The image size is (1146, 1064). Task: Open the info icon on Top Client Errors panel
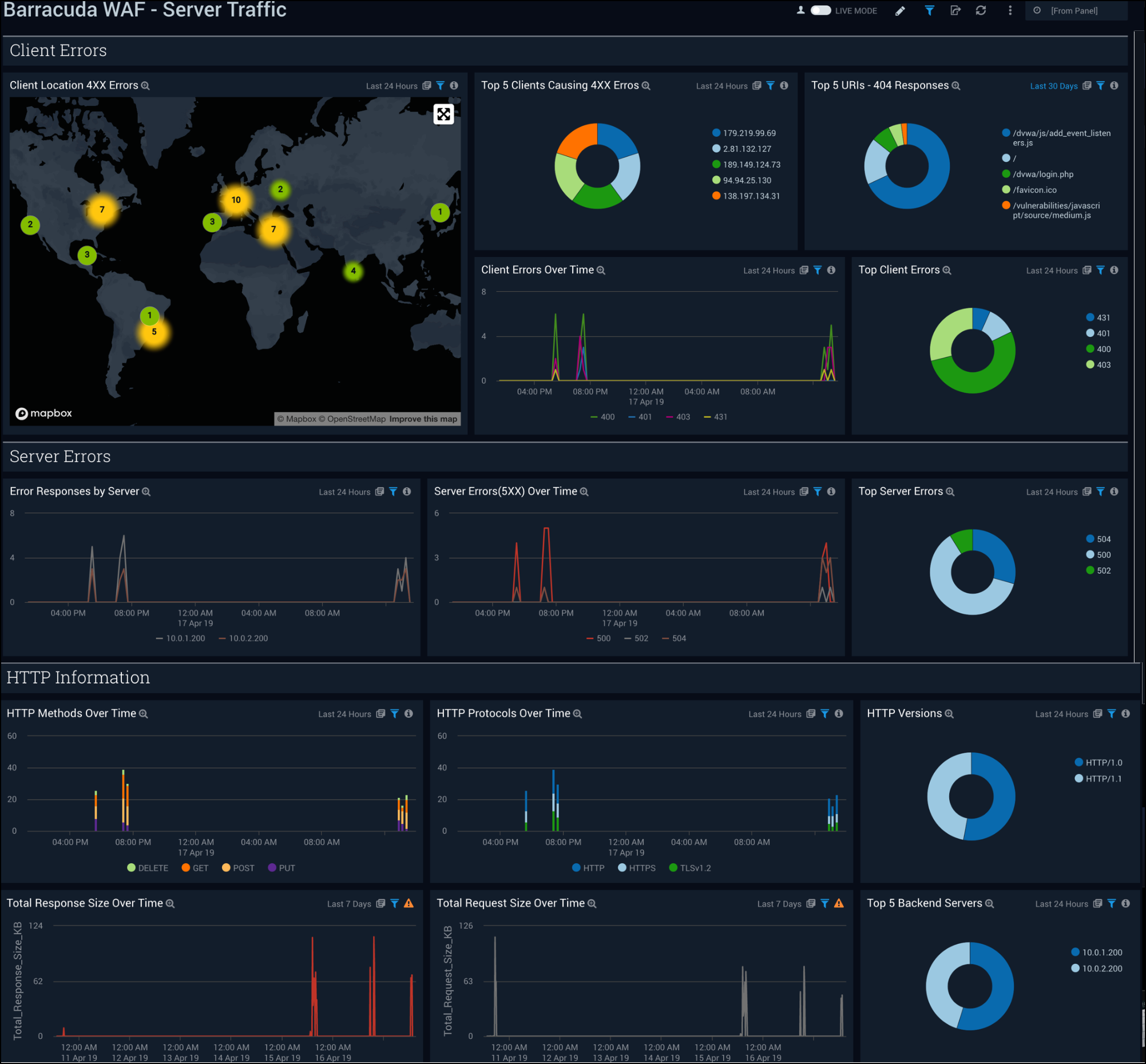(x=1115, y=270)
